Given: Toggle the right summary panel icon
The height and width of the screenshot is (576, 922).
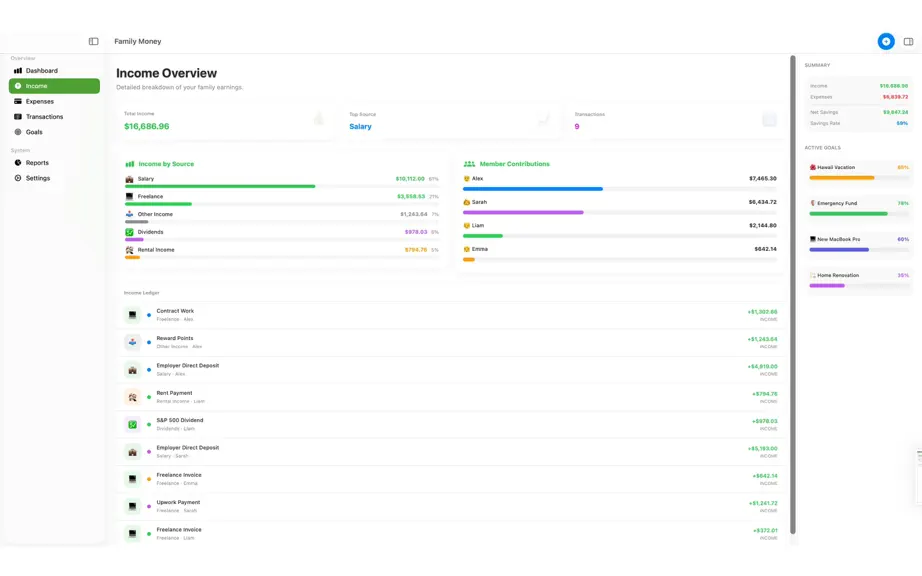Looking at the screenshot, I should point(908,42).
